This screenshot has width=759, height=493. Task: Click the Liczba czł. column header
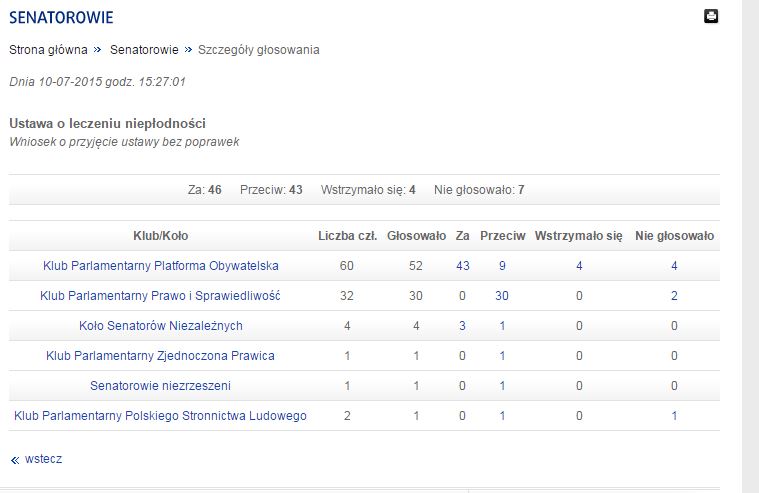tap(348, 236)
